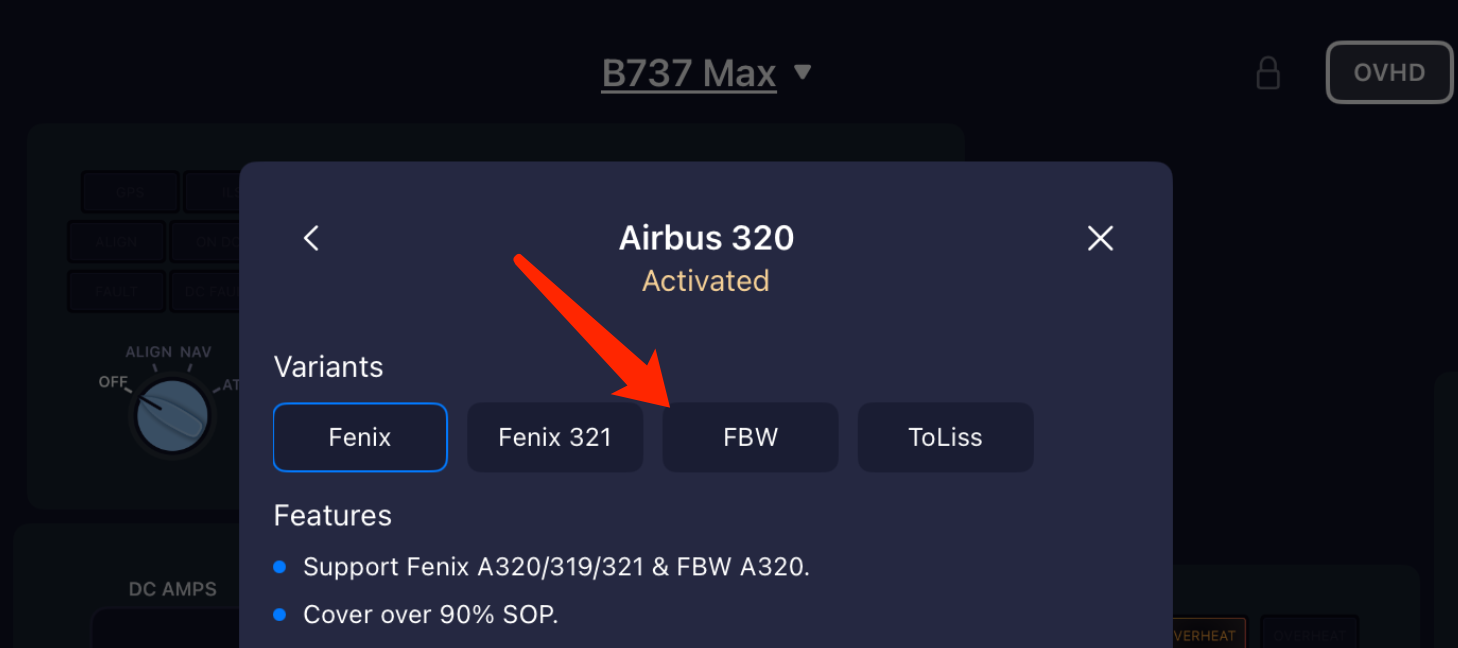Switch to the FBW variant
Screen dimensions: 1458x648
coord(750,437)
